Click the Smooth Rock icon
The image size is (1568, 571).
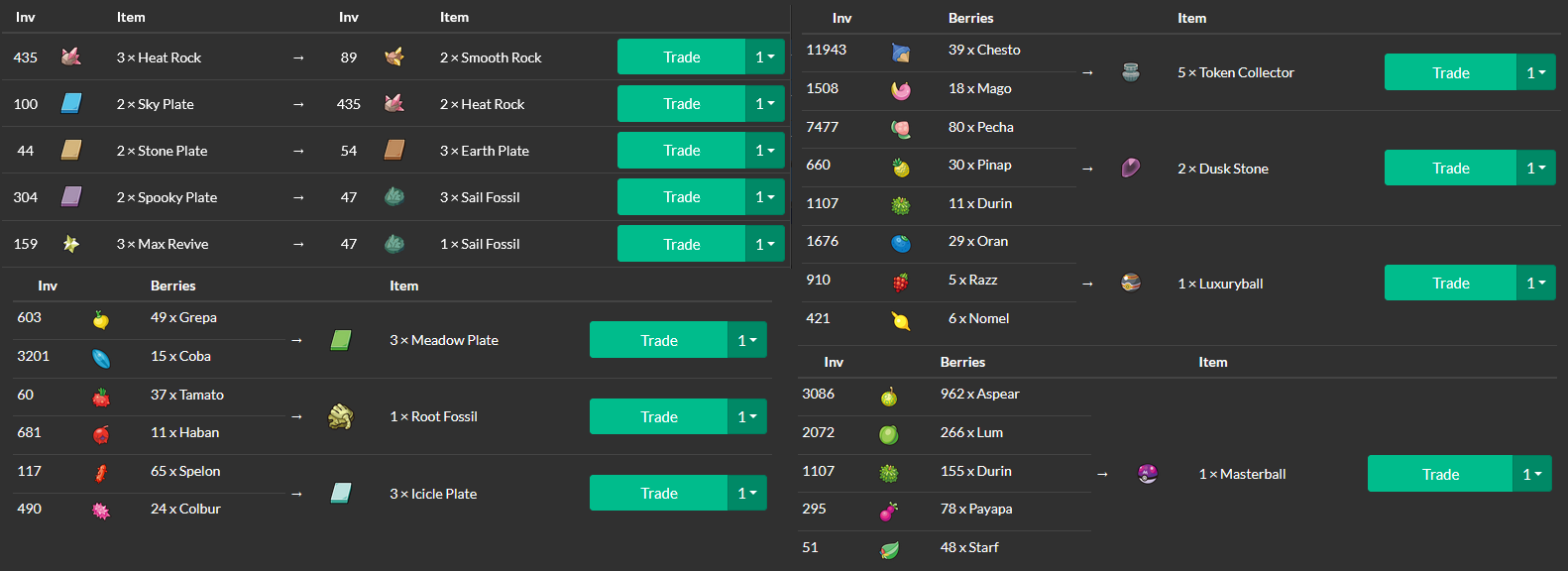click(x=394, y=57)
